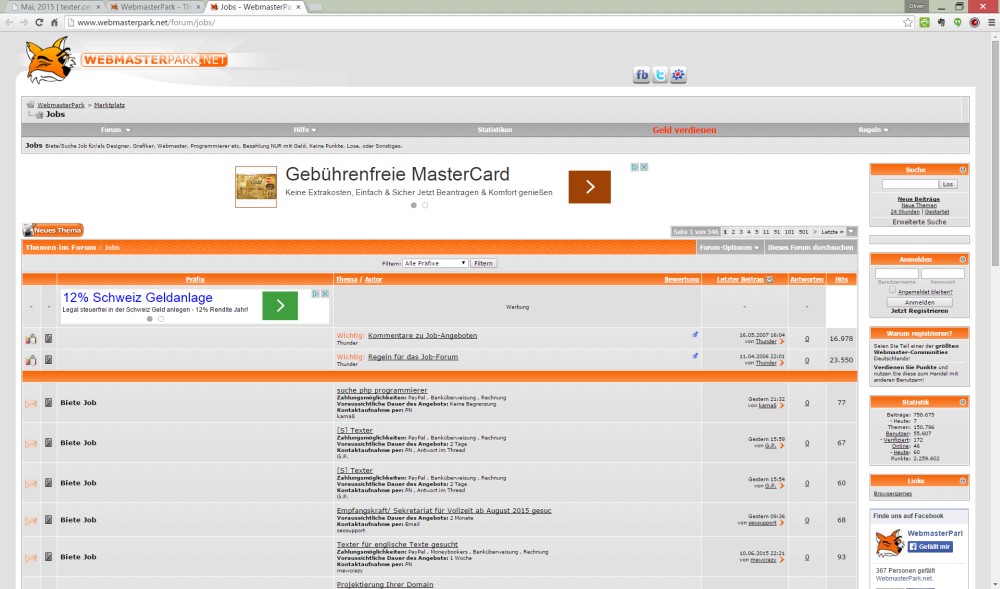Click the bookmark star in address bar
The height and width of the screenshot is (589, 1000).
908,22
